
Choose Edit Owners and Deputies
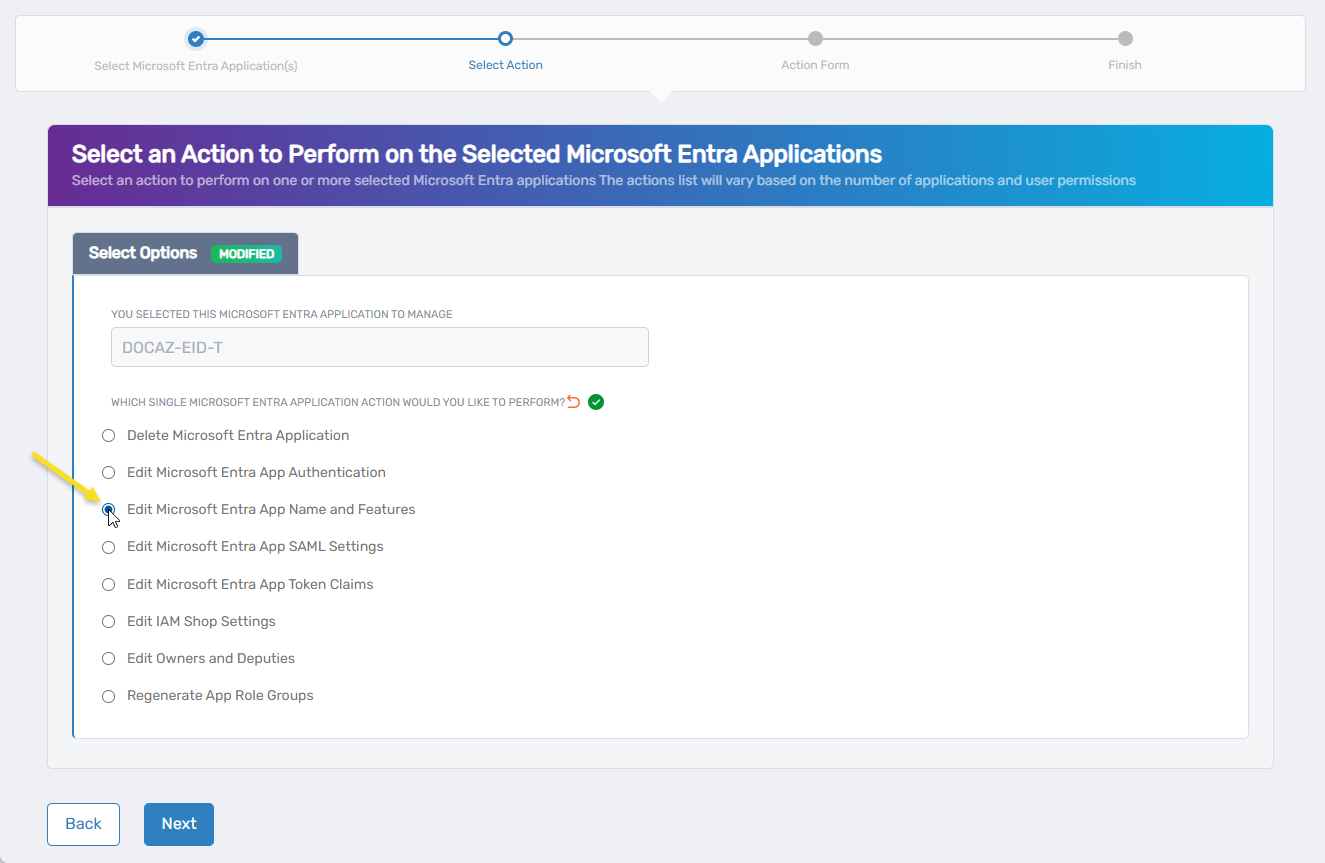[x=108, y=658]
